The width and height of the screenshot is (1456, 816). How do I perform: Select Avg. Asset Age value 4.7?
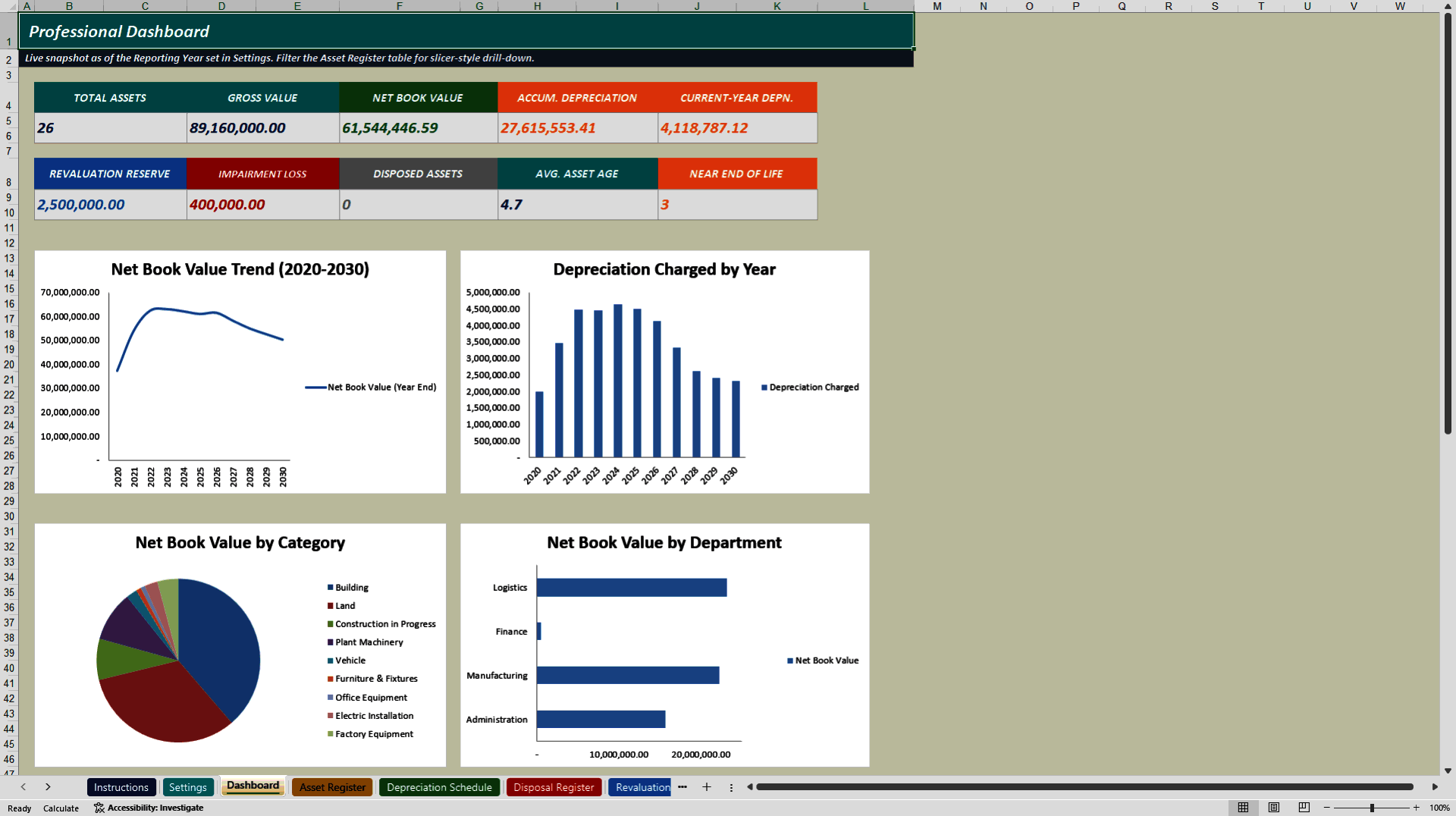[x=578, y=205]
